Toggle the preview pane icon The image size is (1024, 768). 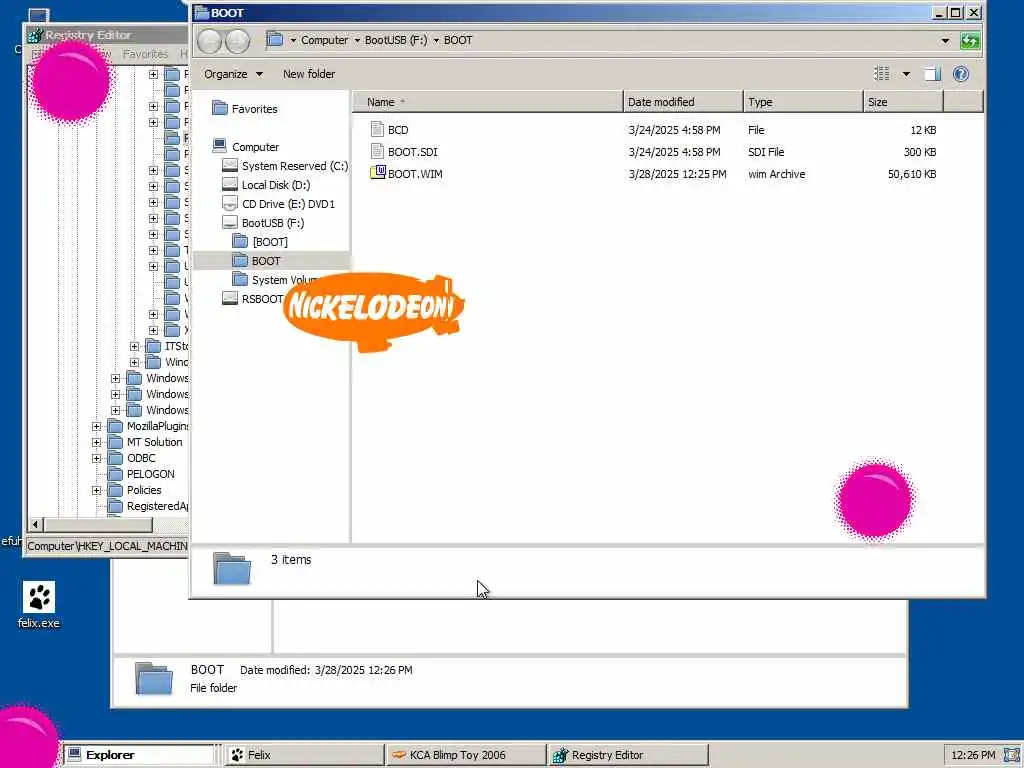point(933,74)
